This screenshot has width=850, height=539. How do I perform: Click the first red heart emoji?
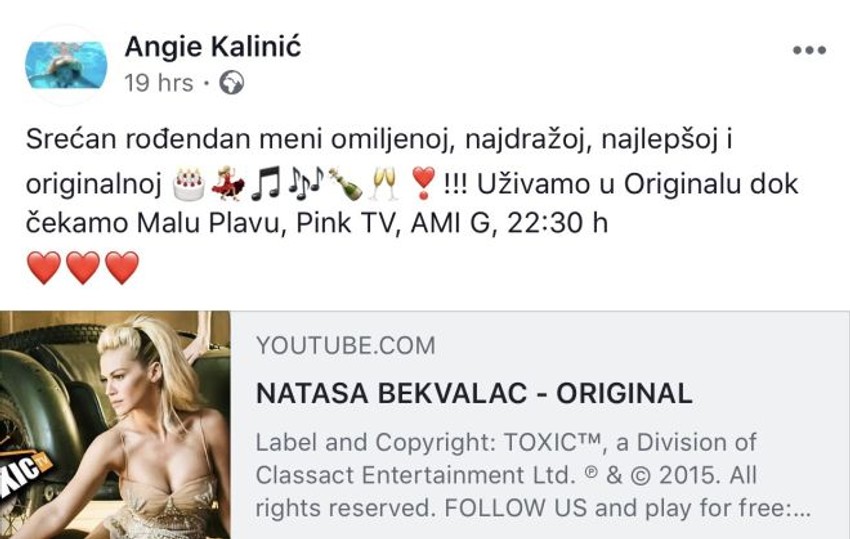(44, 267)
